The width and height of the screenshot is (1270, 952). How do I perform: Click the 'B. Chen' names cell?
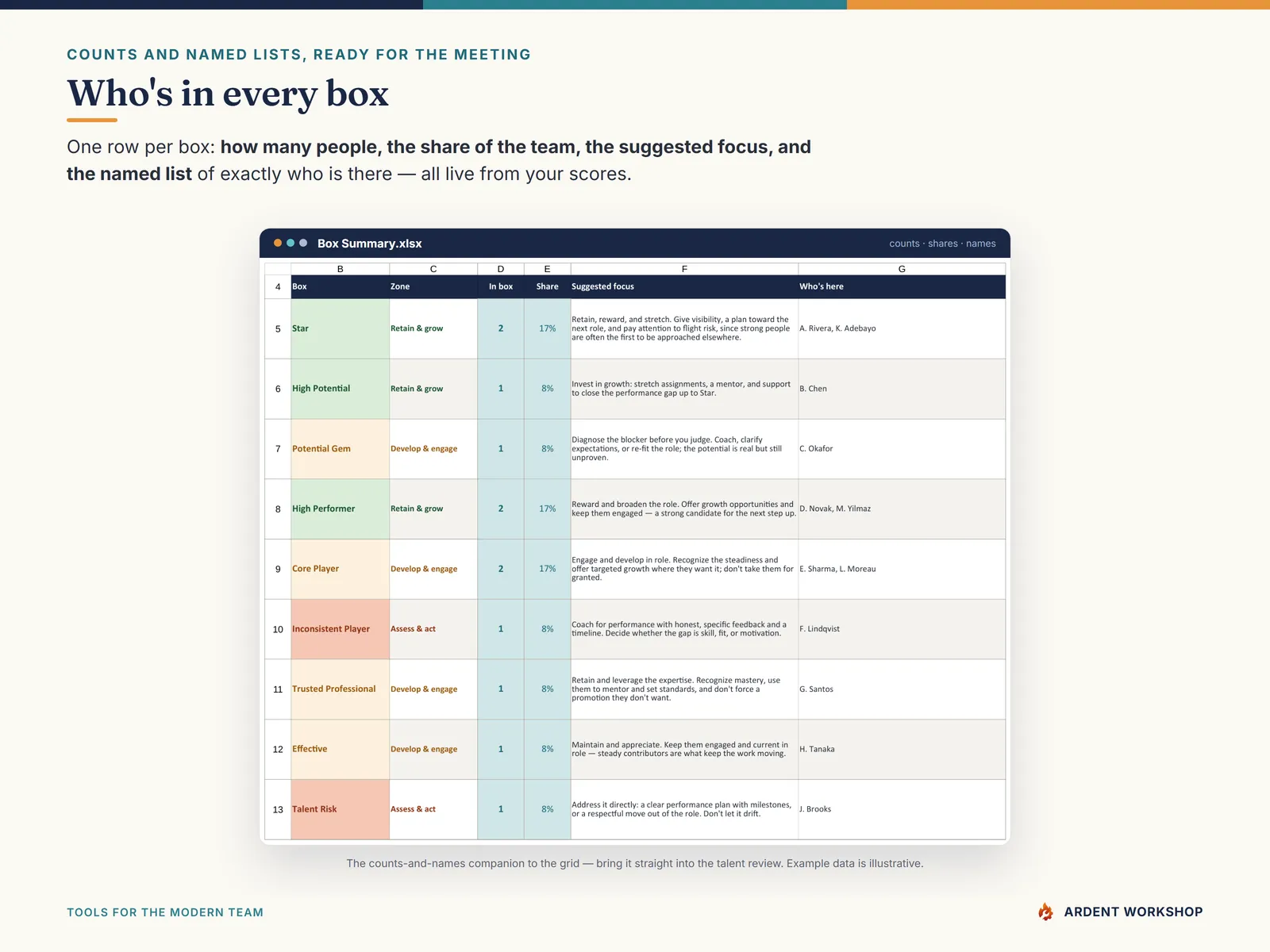(902, 389)
